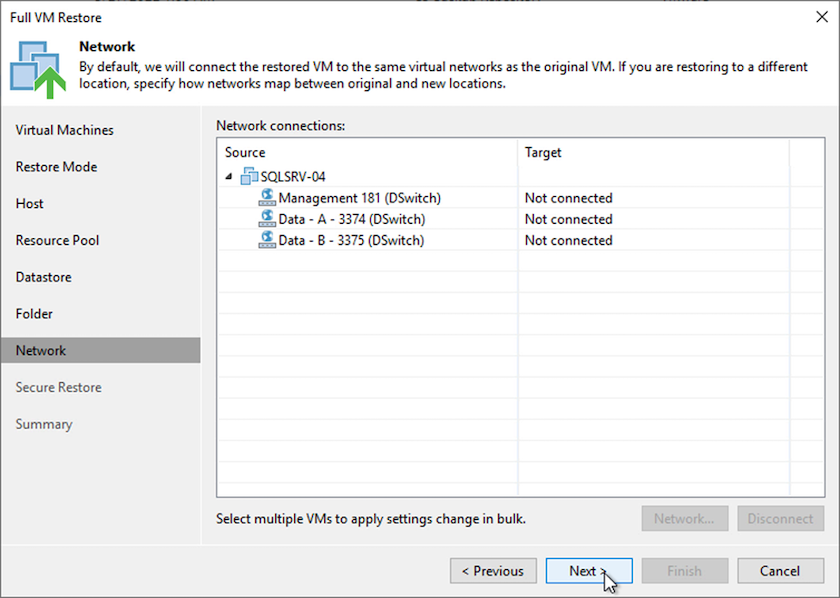Click the Data - A - 3374 network icon
Screen dimensions: 840x598
point(267,219)
